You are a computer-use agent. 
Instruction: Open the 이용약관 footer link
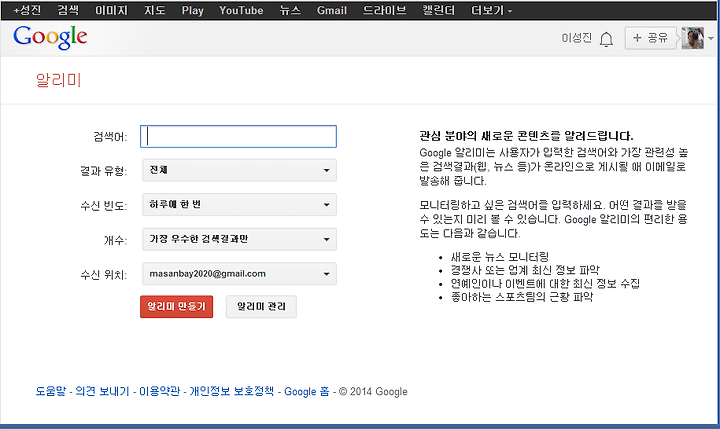tap(159, 391)
